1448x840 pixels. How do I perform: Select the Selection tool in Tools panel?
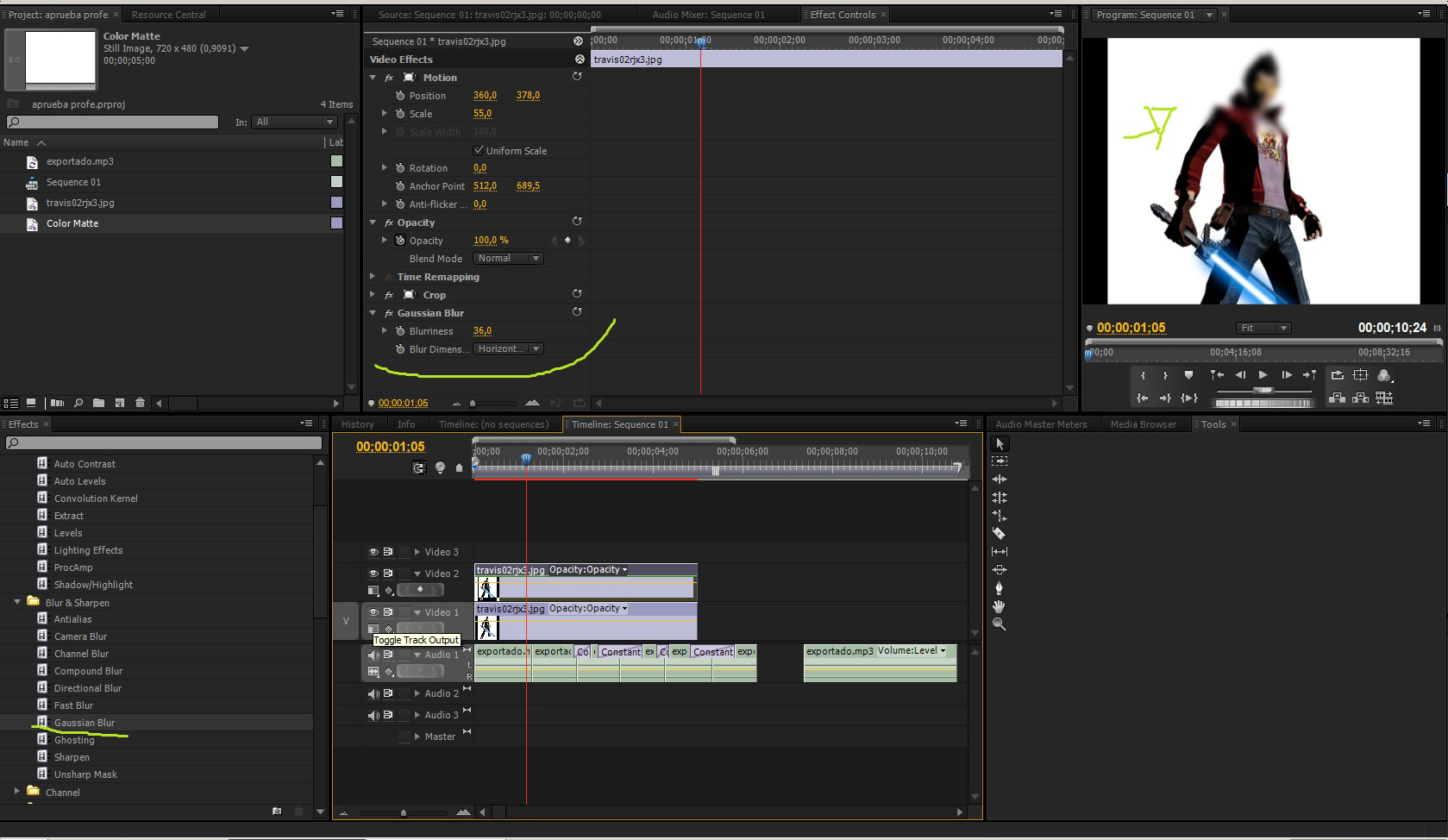(1000, 444)
